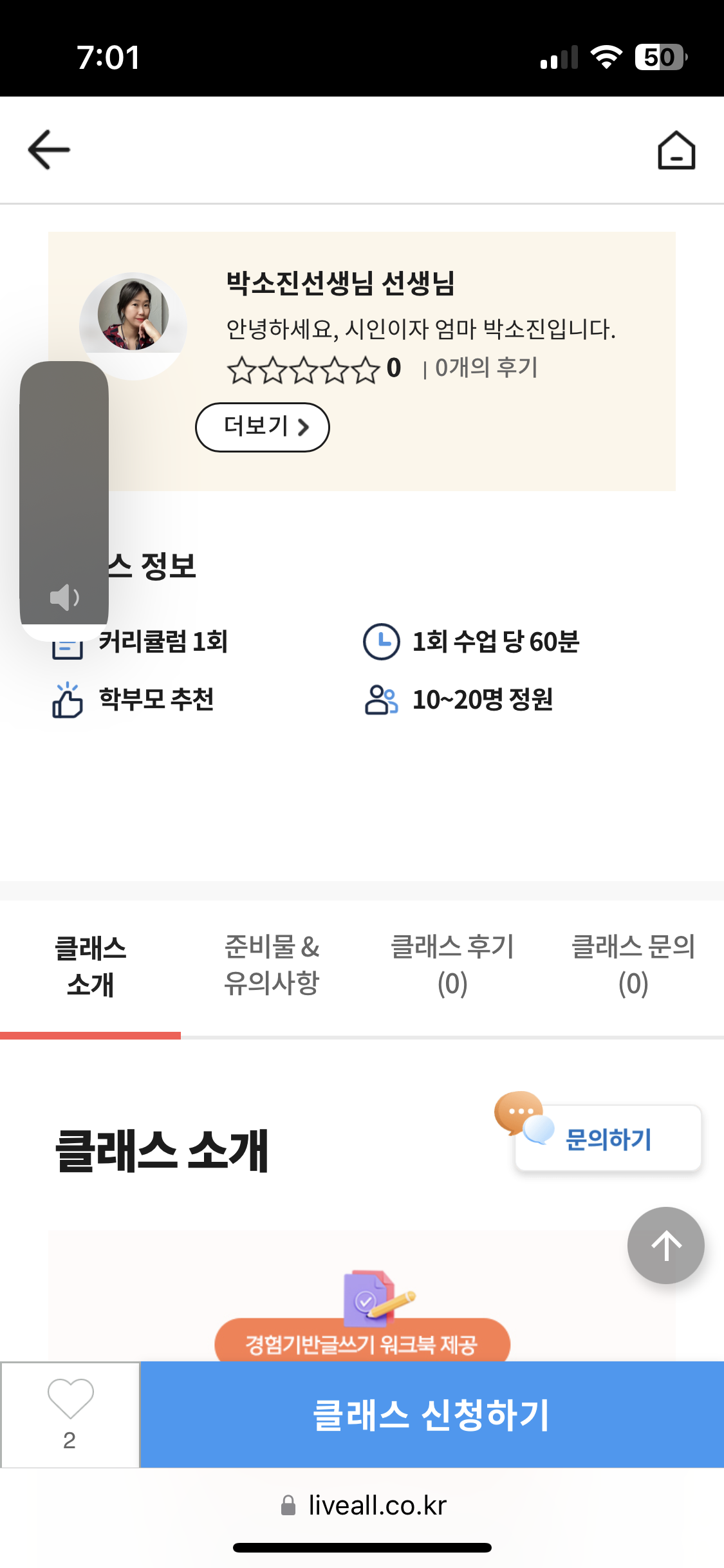724x1568 pixels.
Task: Go to home via house icon
Action: pos(676,151)
